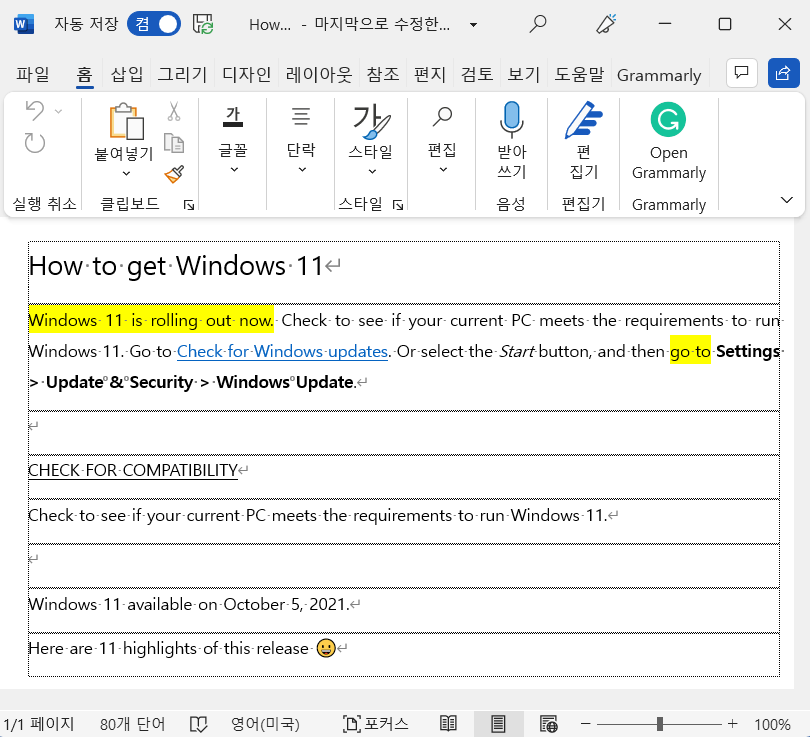Click the 1/1 페이지 page indicator

point(39,724)
